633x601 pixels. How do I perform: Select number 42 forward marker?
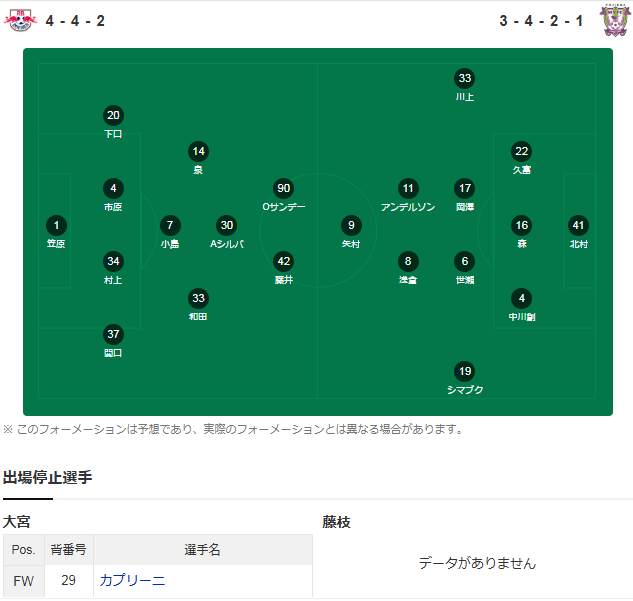tap(283, 261)
